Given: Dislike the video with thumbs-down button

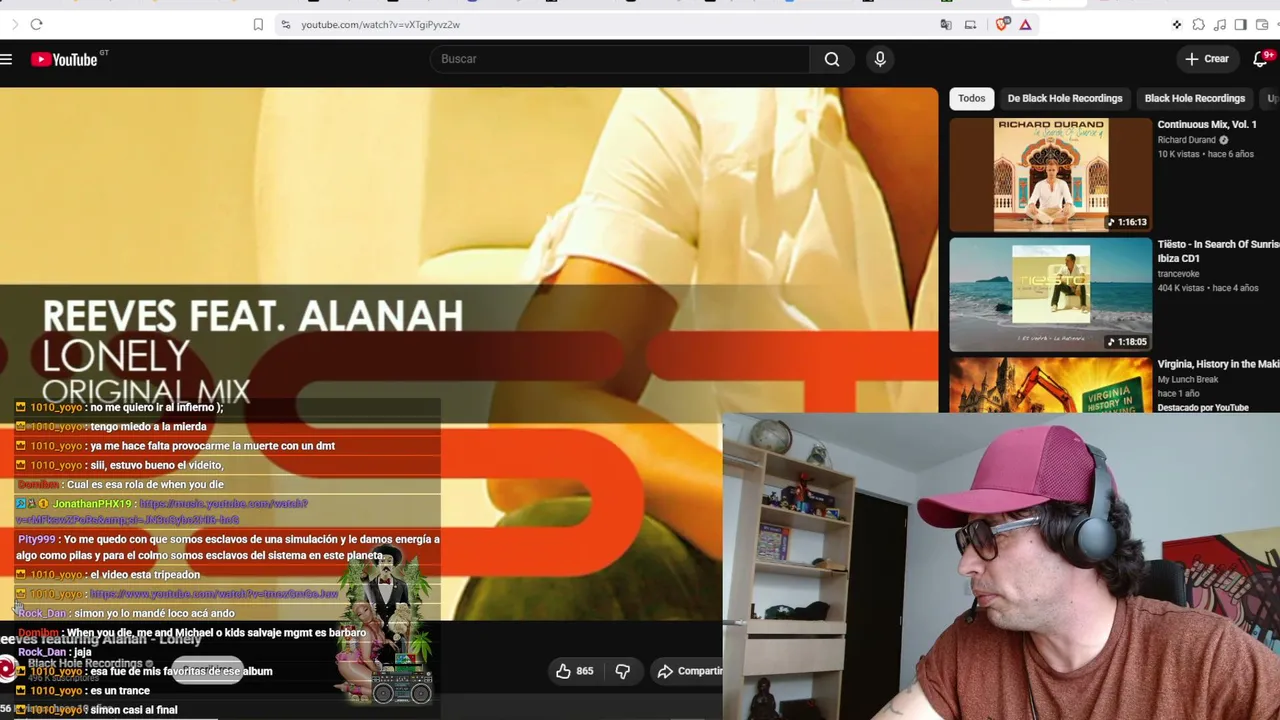Looking at the screenshot, I should point(622,671).
